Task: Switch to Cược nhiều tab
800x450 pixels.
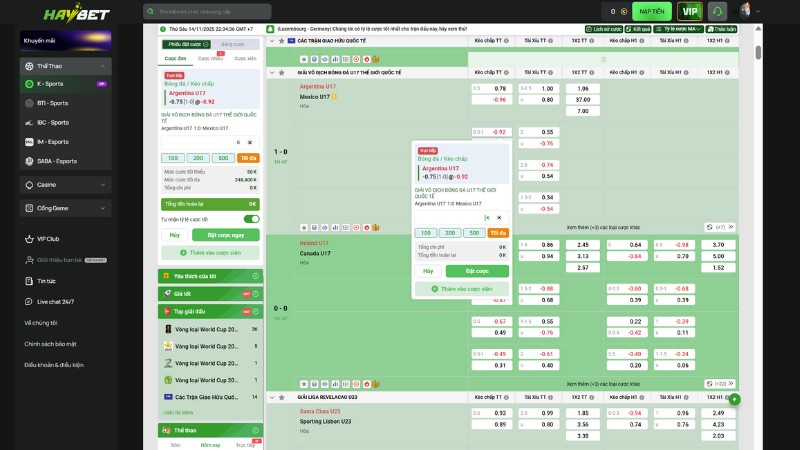Action: [210, 59]
